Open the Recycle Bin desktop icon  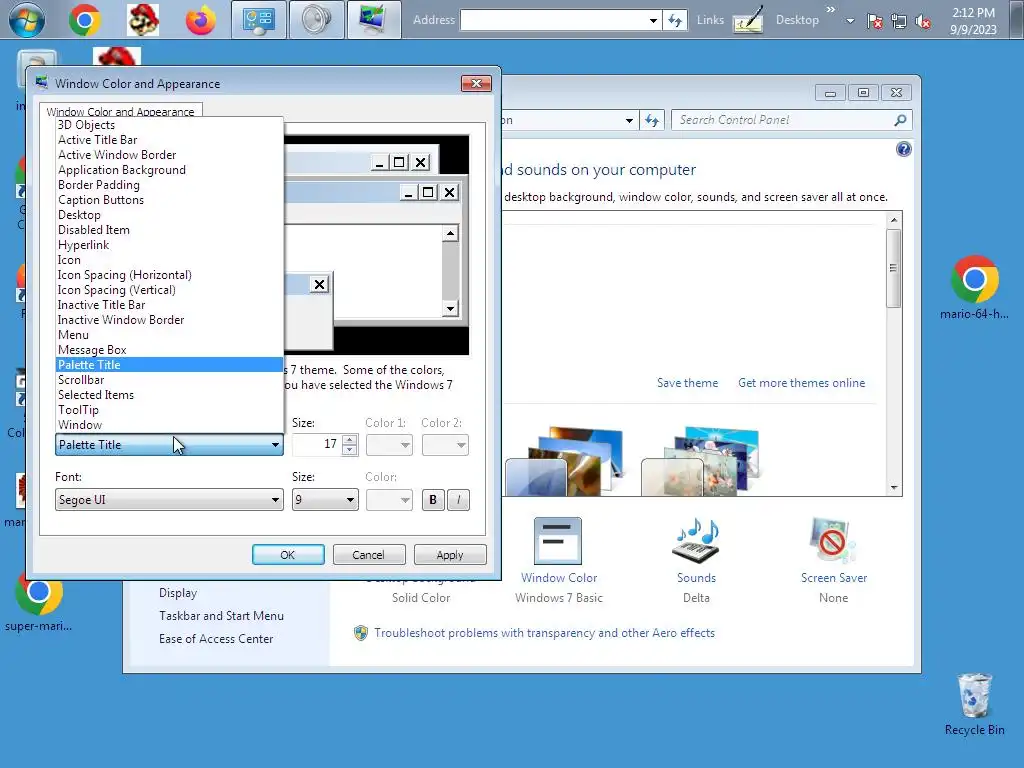[974, 704]
